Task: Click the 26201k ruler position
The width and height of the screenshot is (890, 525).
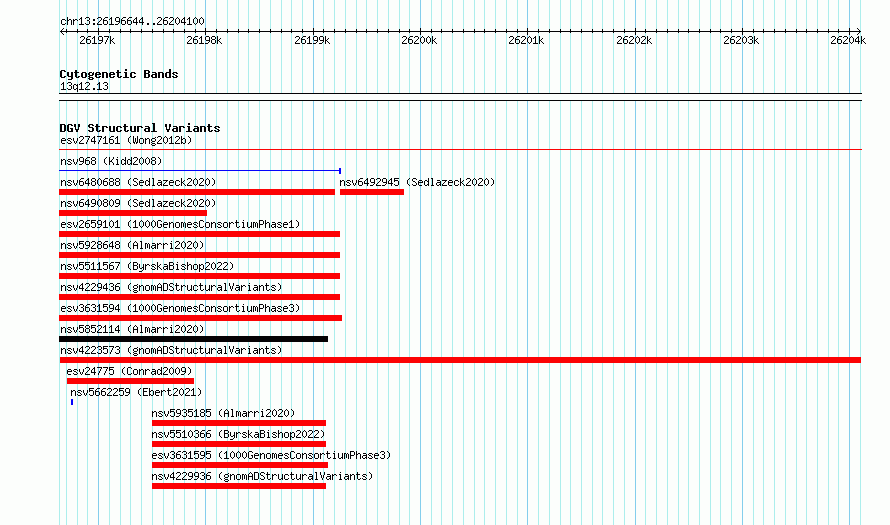Action: coord(526,40)
